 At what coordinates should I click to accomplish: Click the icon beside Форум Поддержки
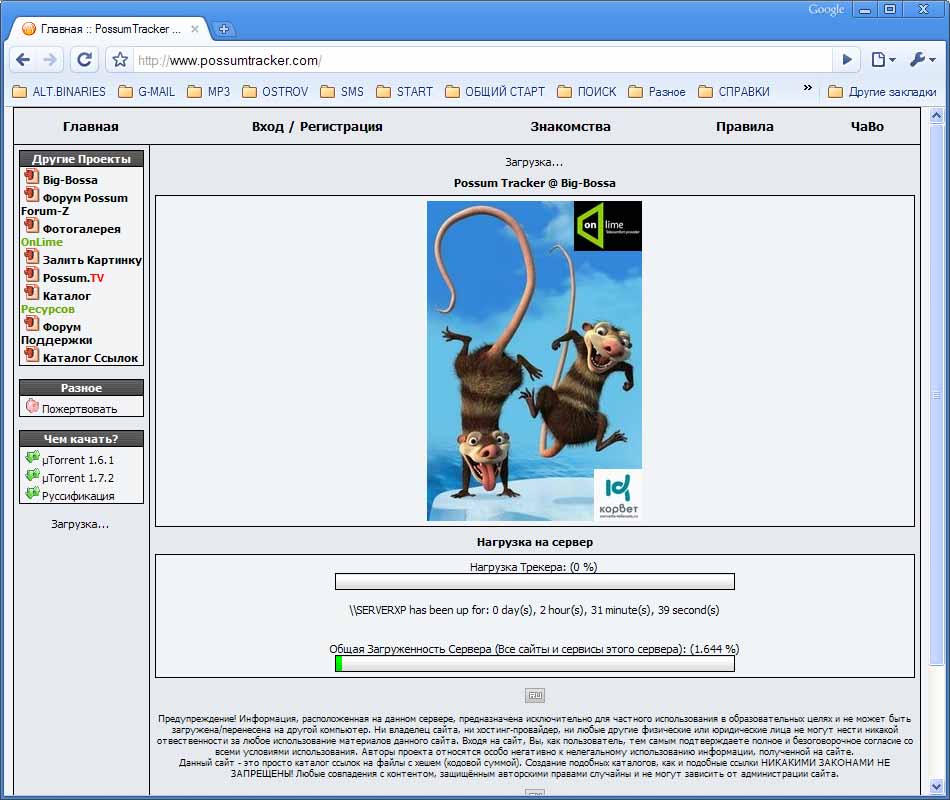[x=32, y=324]
